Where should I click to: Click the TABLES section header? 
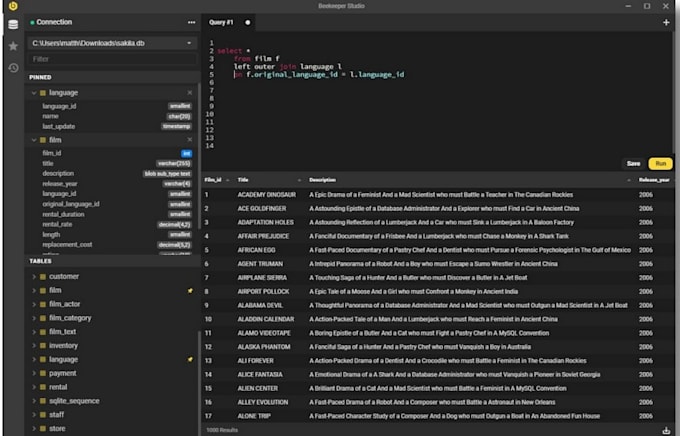point(40,261)
